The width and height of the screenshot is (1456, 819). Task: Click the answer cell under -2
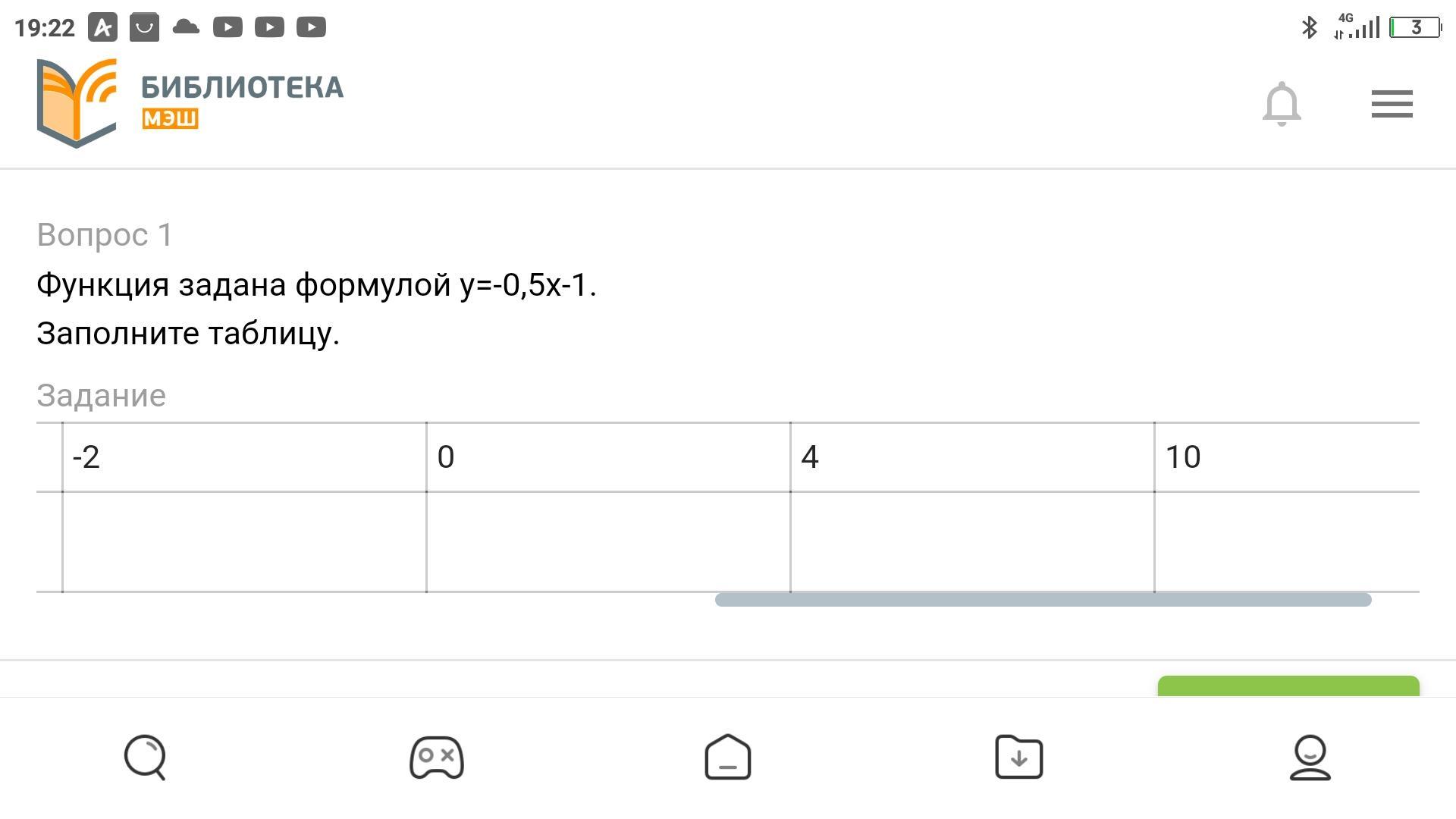[244, 541]
